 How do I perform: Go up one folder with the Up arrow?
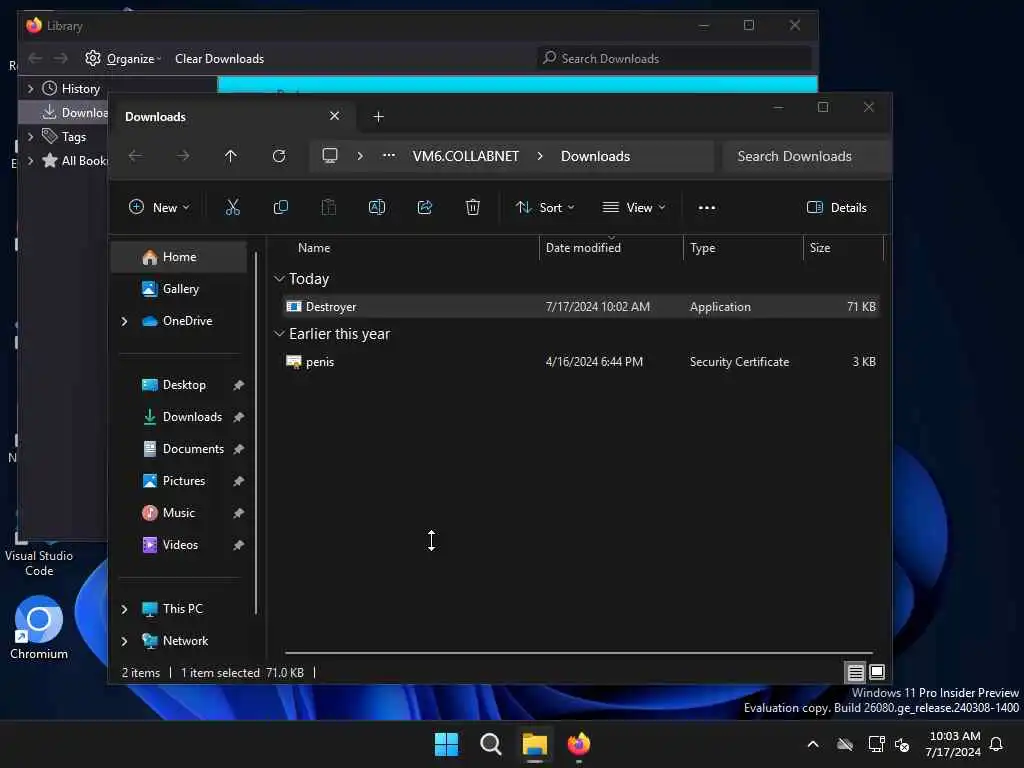pyautogui.click(x=231, y=156)
